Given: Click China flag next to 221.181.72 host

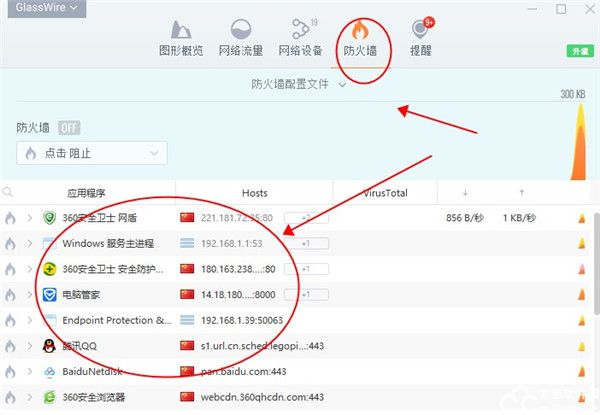Looking at the screenshot, I should [187, 218].
